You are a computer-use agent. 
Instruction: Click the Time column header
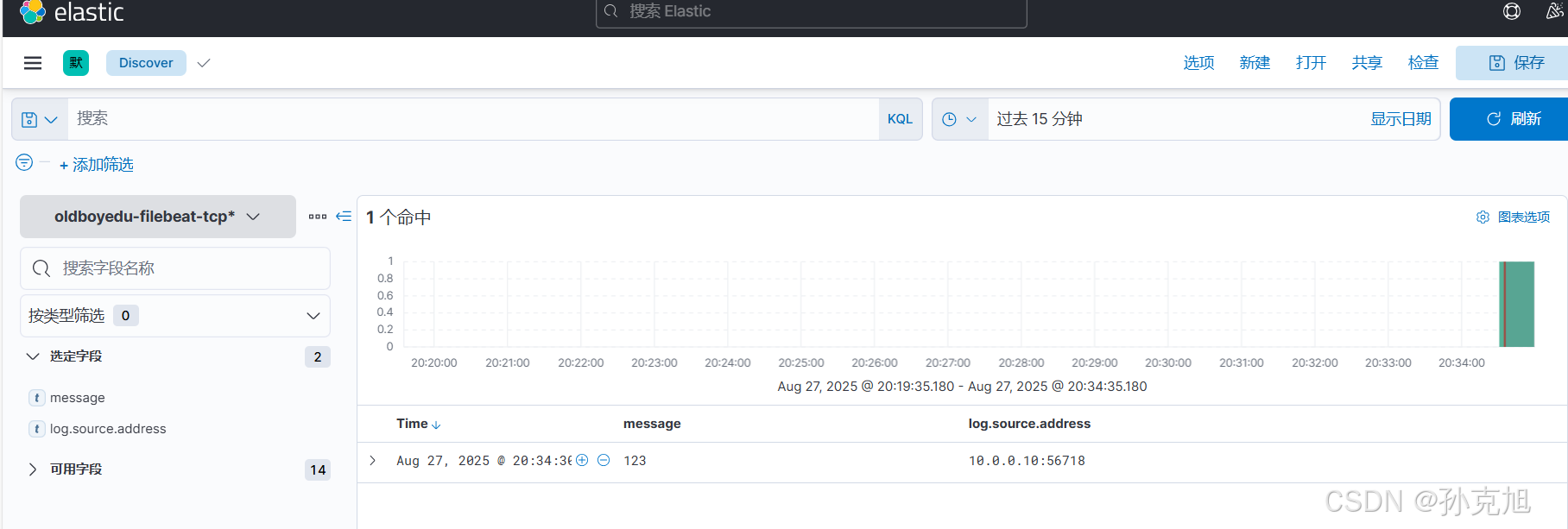pos(412,424)
